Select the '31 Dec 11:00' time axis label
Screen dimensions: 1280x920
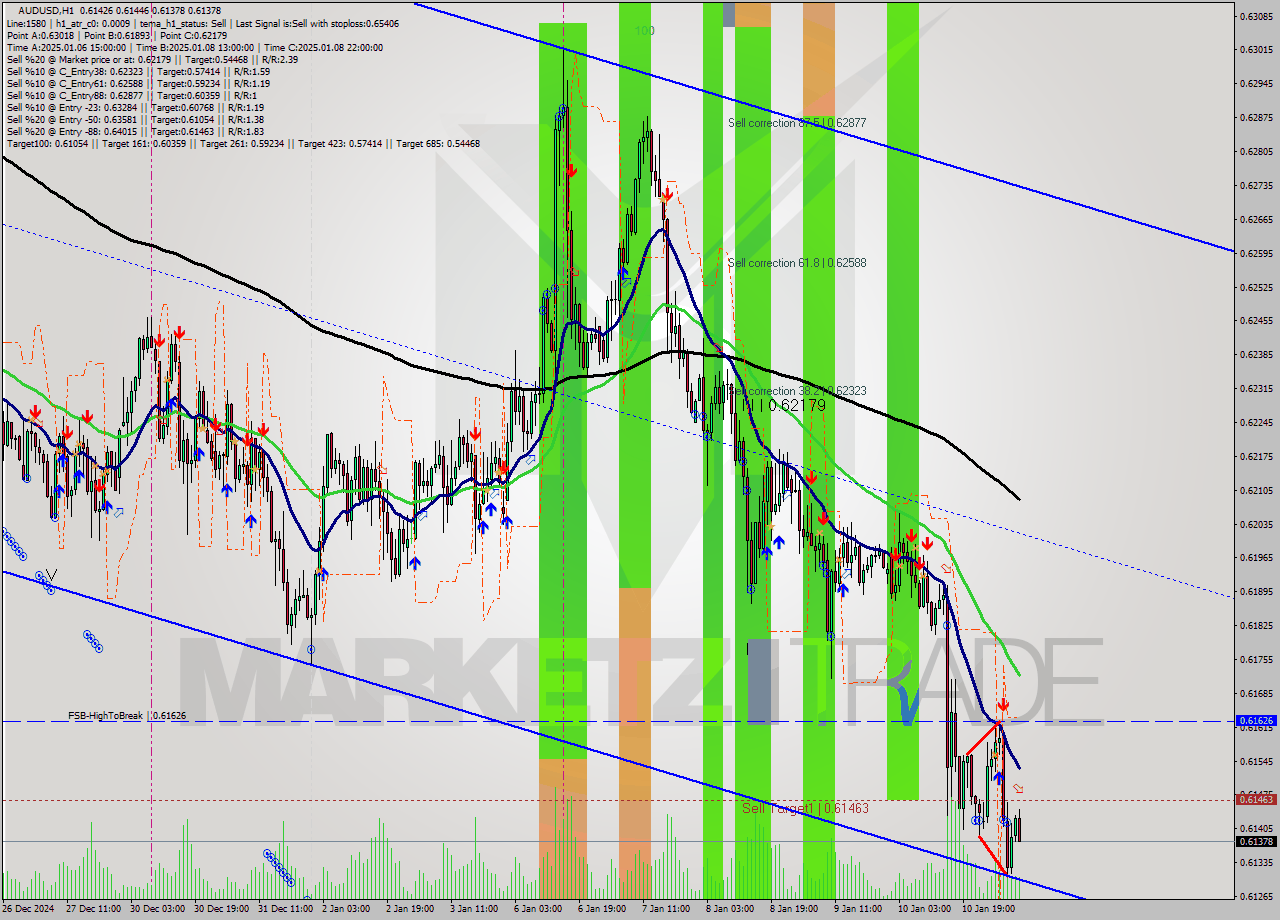pyautogui.click(x=286, y=910)
